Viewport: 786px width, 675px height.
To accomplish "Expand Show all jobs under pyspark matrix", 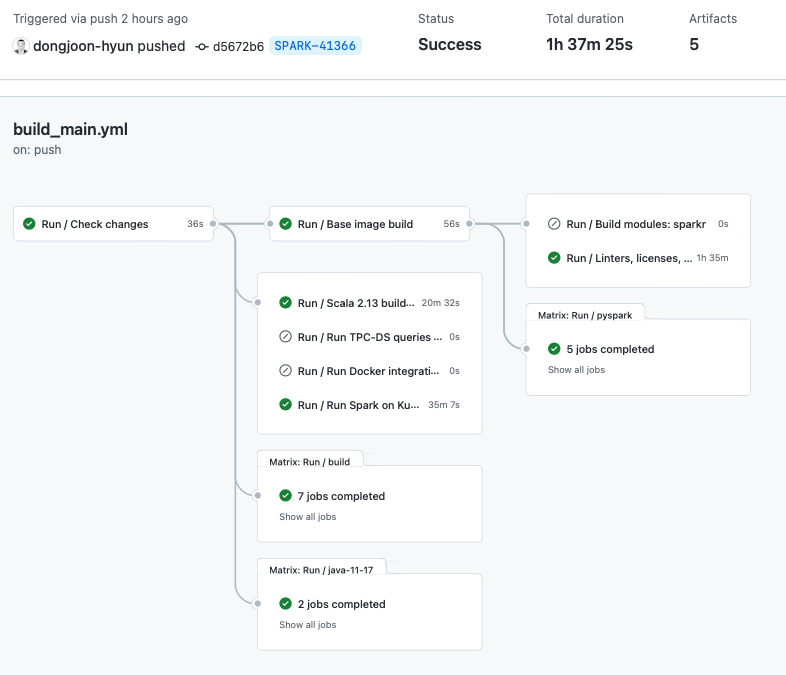I will point(576,370).
